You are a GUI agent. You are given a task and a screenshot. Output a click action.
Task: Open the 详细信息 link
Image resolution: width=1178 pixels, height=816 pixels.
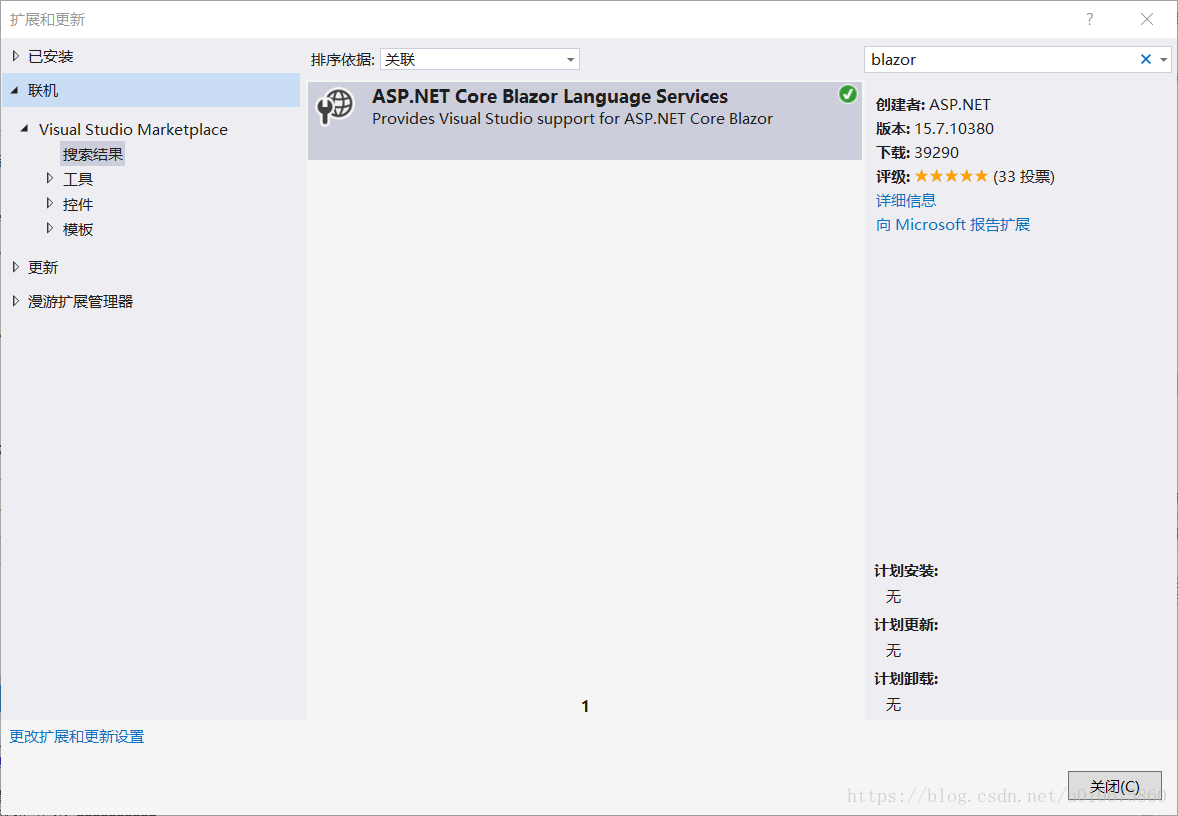click(x=906, y=201)
